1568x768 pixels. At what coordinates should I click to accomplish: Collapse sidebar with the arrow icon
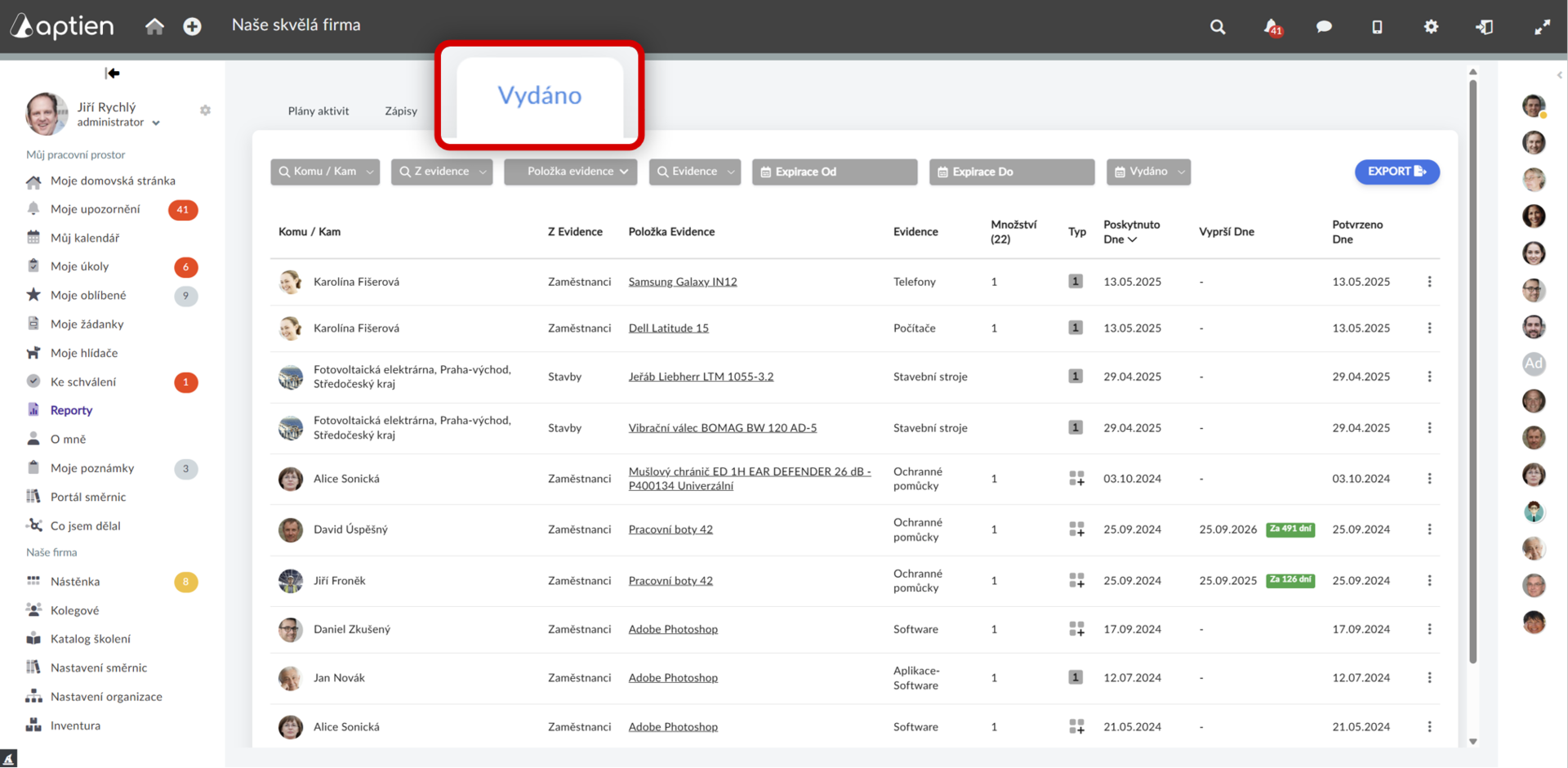point(113,73)
